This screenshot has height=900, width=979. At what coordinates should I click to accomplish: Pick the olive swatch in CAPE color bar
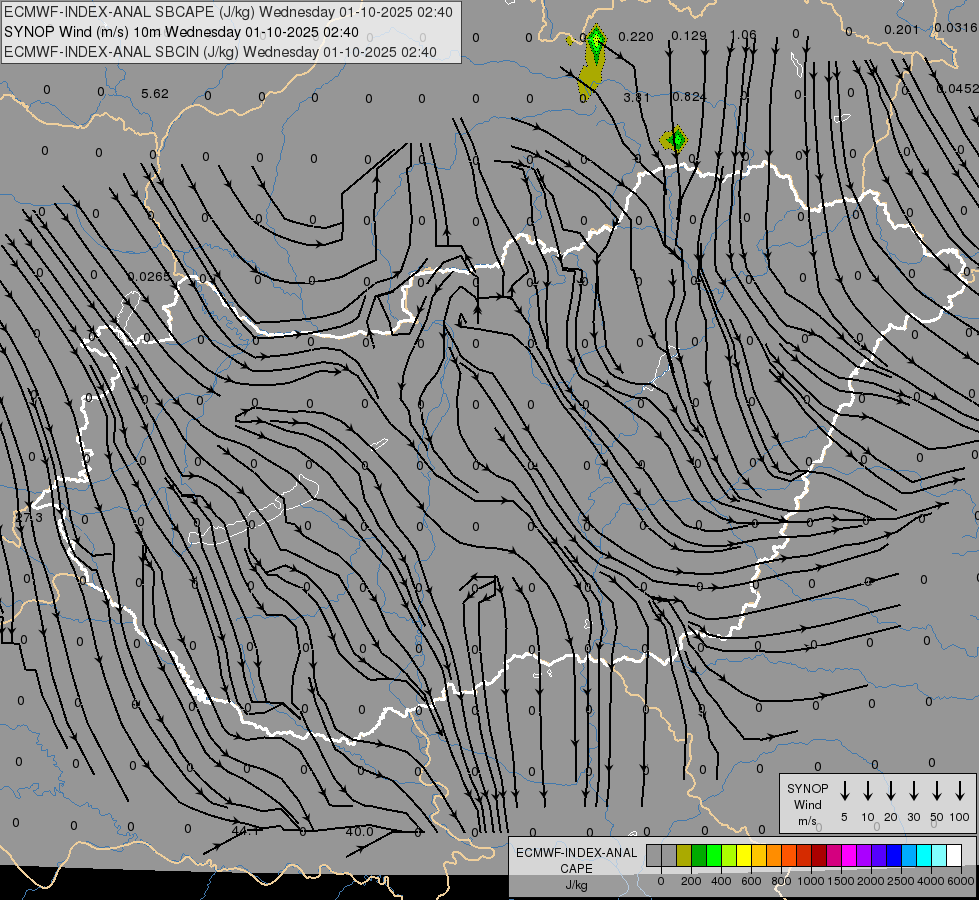point(684,855)
